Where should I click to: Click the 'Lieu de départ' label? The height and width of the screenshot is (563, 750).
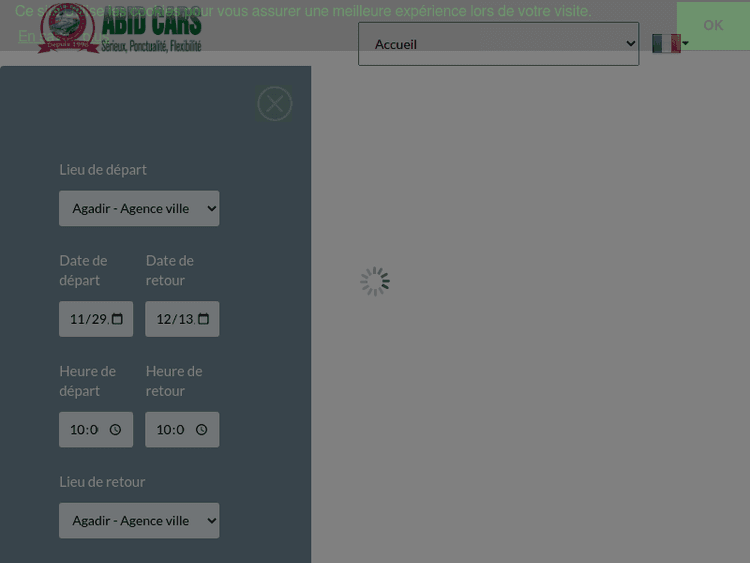pos(103,170)
